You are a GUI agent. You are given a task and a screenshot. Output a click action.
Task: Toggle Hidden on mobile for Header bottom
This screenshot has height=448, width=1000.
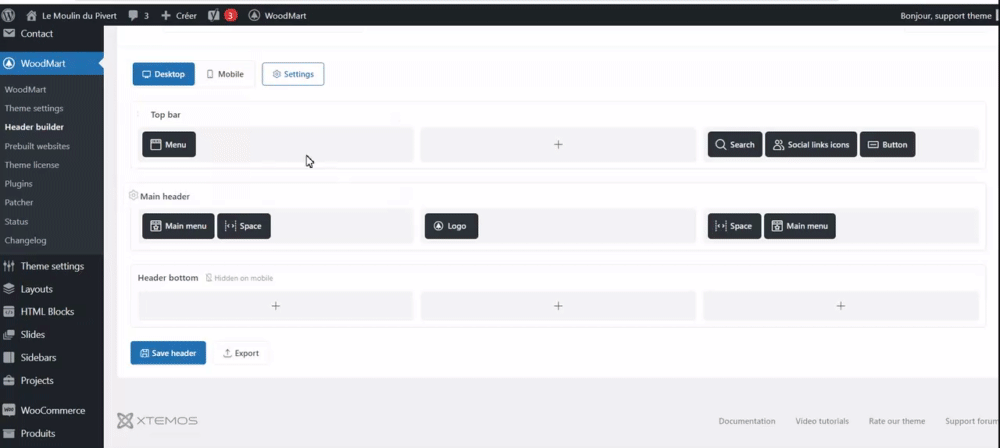click(240, 278)
